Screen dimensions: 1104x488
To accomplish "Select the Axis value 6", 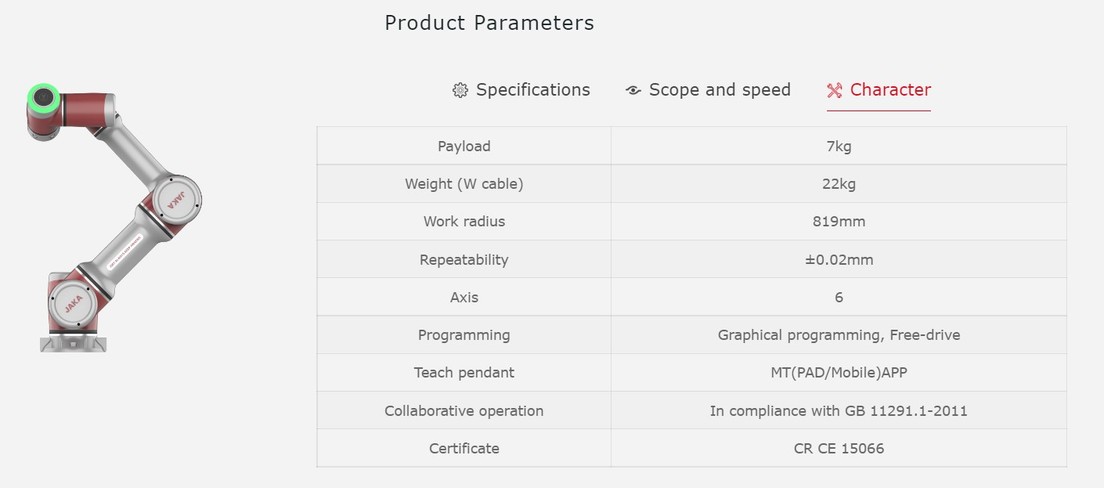I will click(838, 297).
